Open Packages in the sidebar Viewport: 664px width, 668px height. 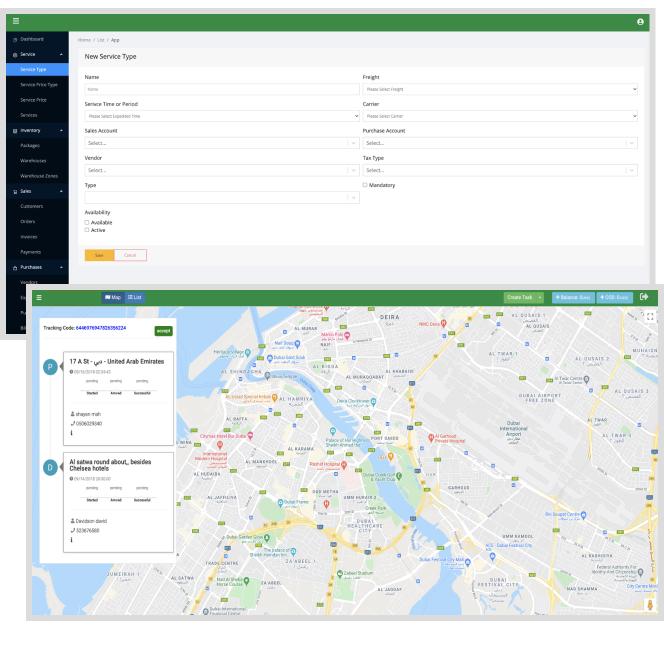tap(30, 146)
